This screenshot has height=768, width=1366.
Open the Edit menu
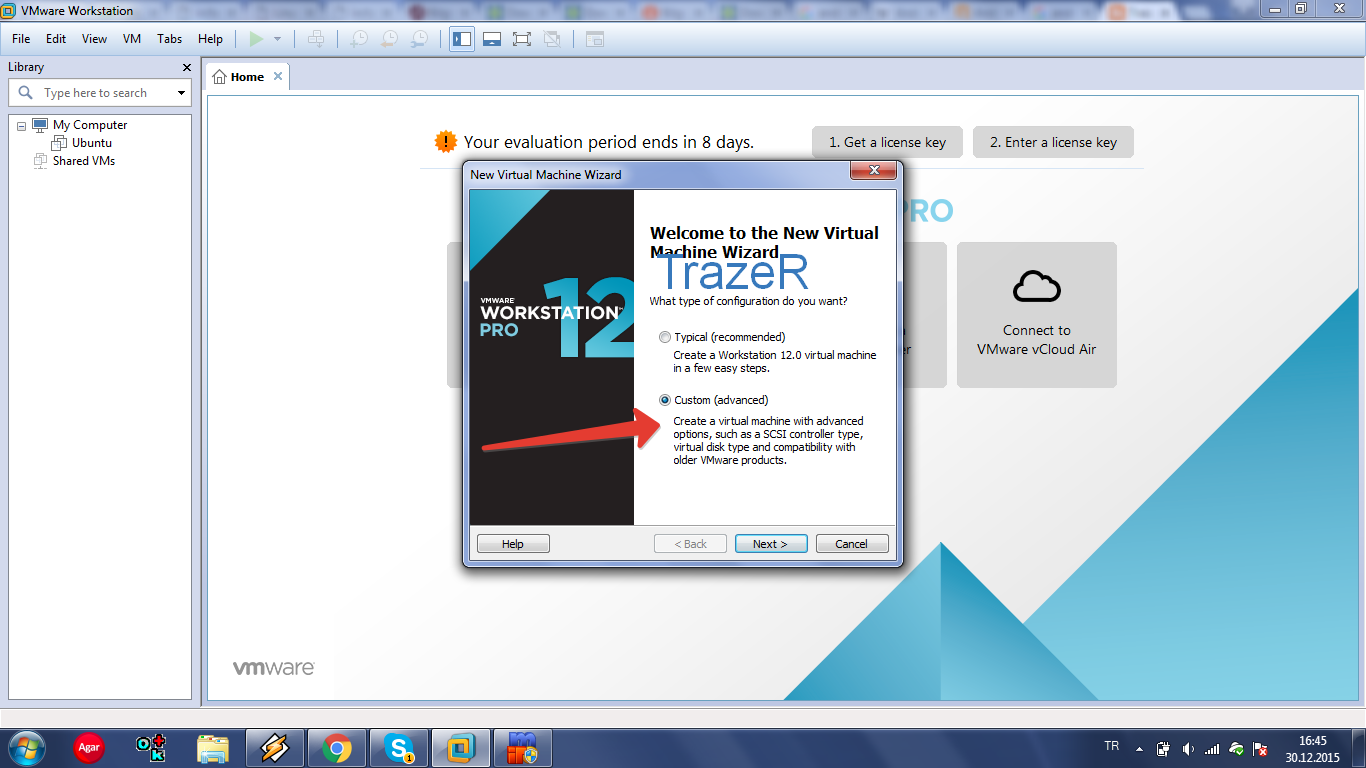[56, 39]
